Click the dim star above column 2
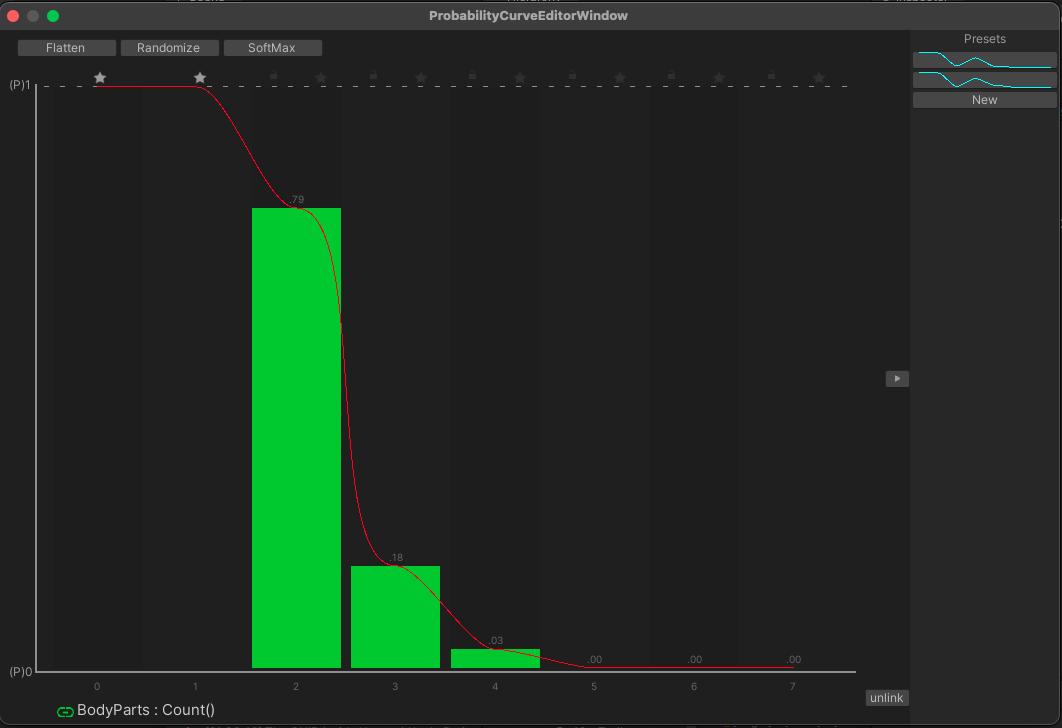This screenshot has width=1062, height=728. tap(321, 78)
